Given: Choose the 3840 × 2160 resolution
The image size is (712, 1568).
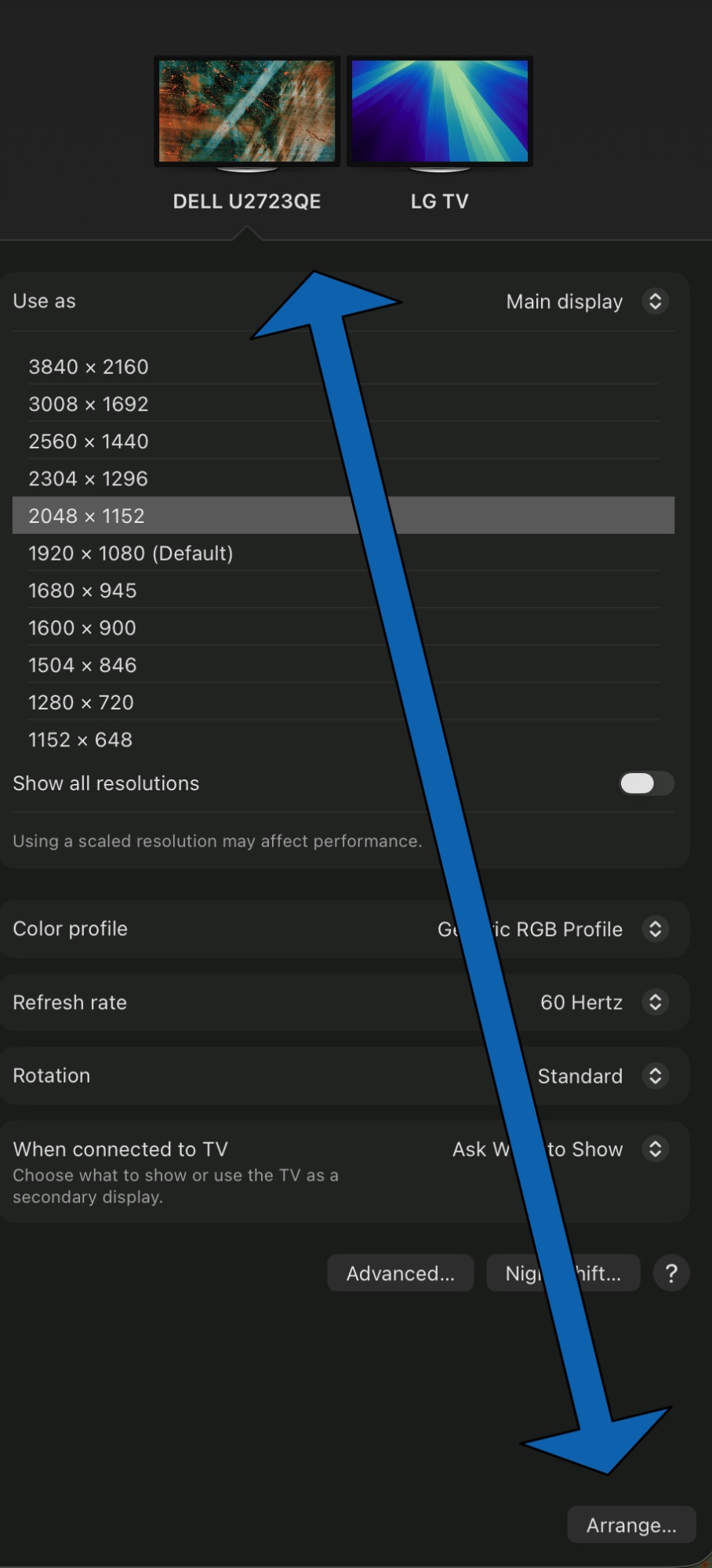Looking at the screenshot, I should click(89, 367).
